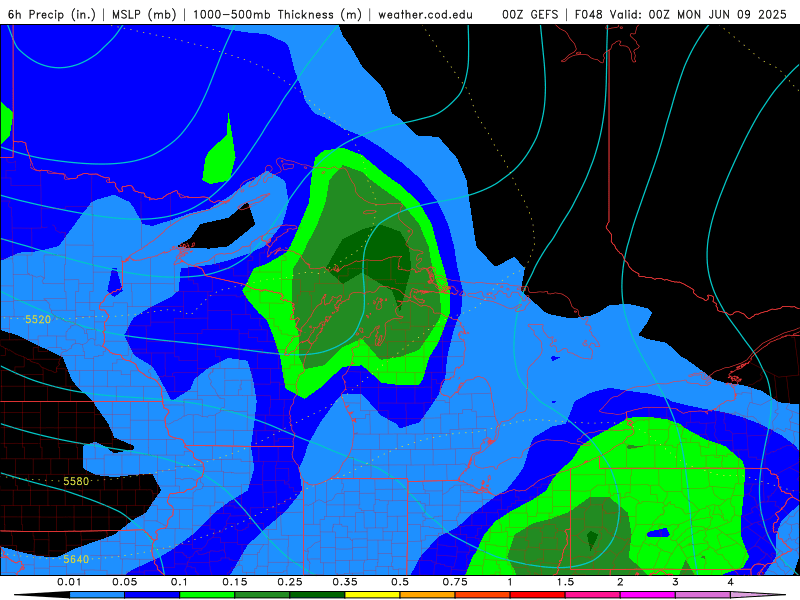The image size is (800, 600).
Task: Click the violet 3 inch legend swatch
Action: pyautogui.click(x=703, y=595)
